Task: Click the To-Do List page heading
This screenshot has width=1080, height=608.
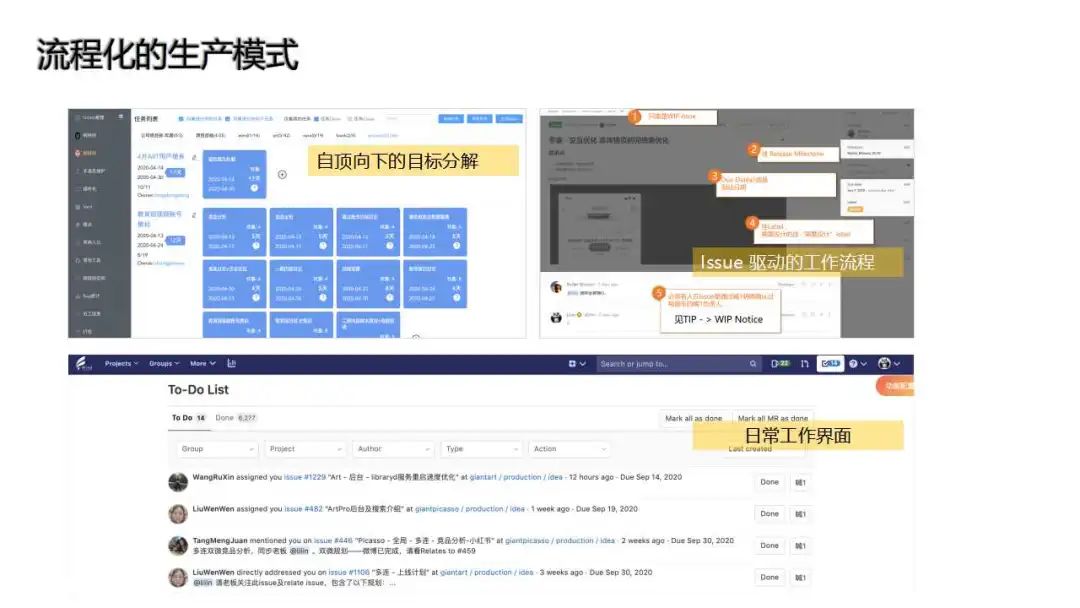Action: coord(198,390)
